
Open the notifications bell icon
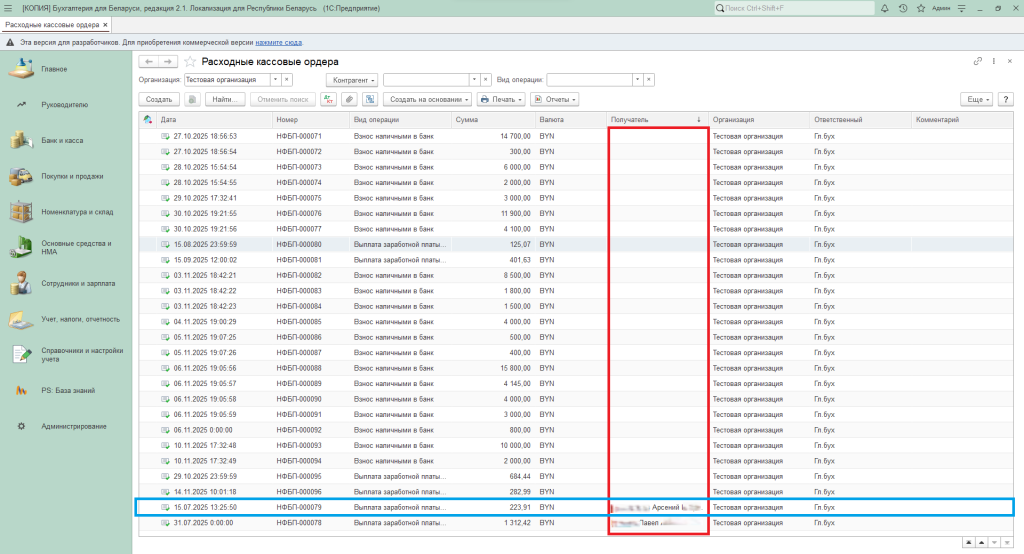[886, 8]
